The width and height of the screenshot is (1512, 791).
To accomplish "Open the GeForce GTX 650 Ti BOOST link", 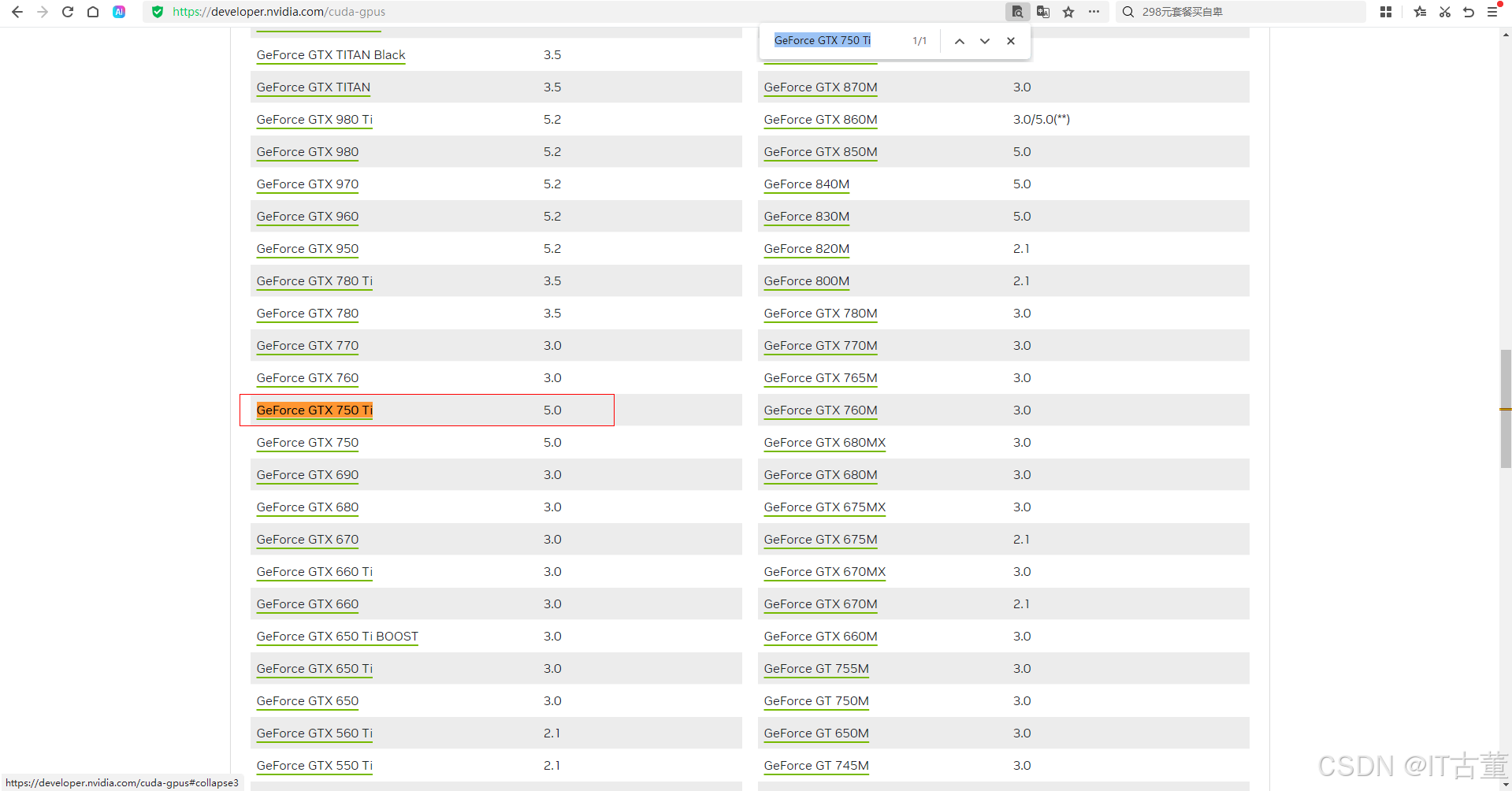I will (337, 637).
